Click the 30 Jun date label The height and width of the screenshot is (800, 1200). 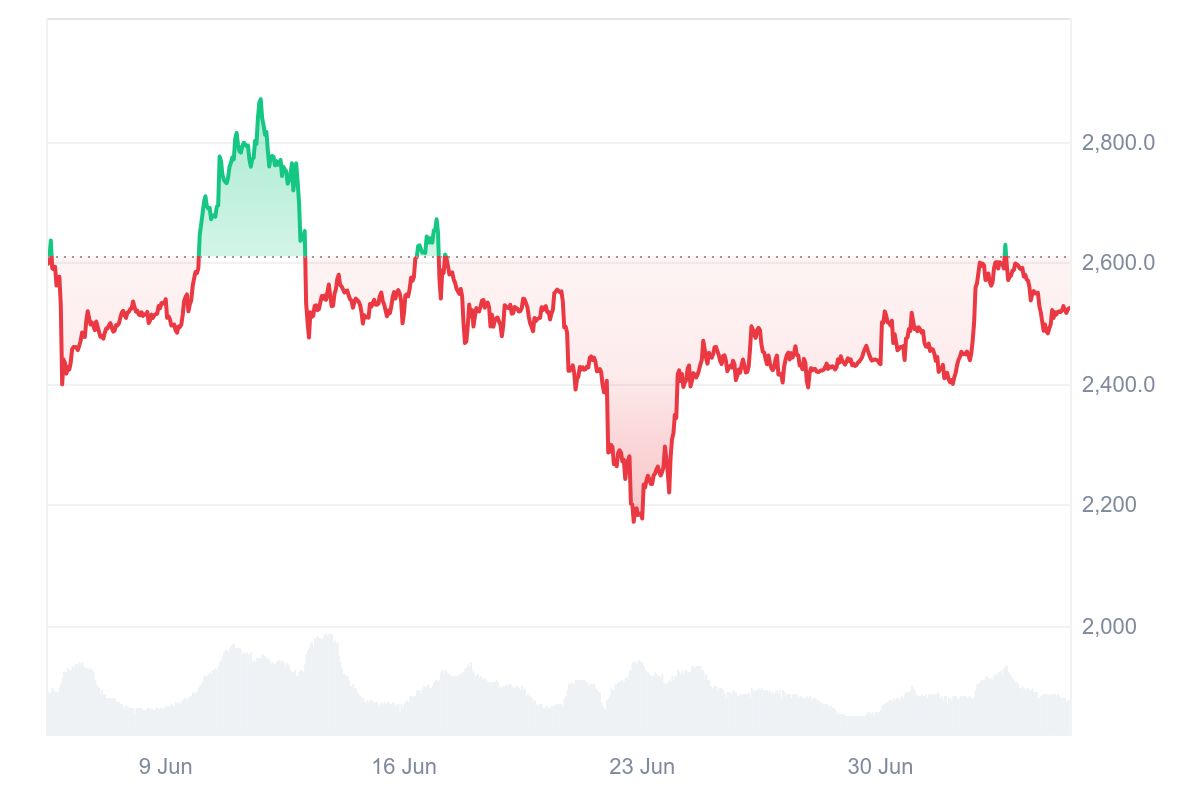(880, 767)
